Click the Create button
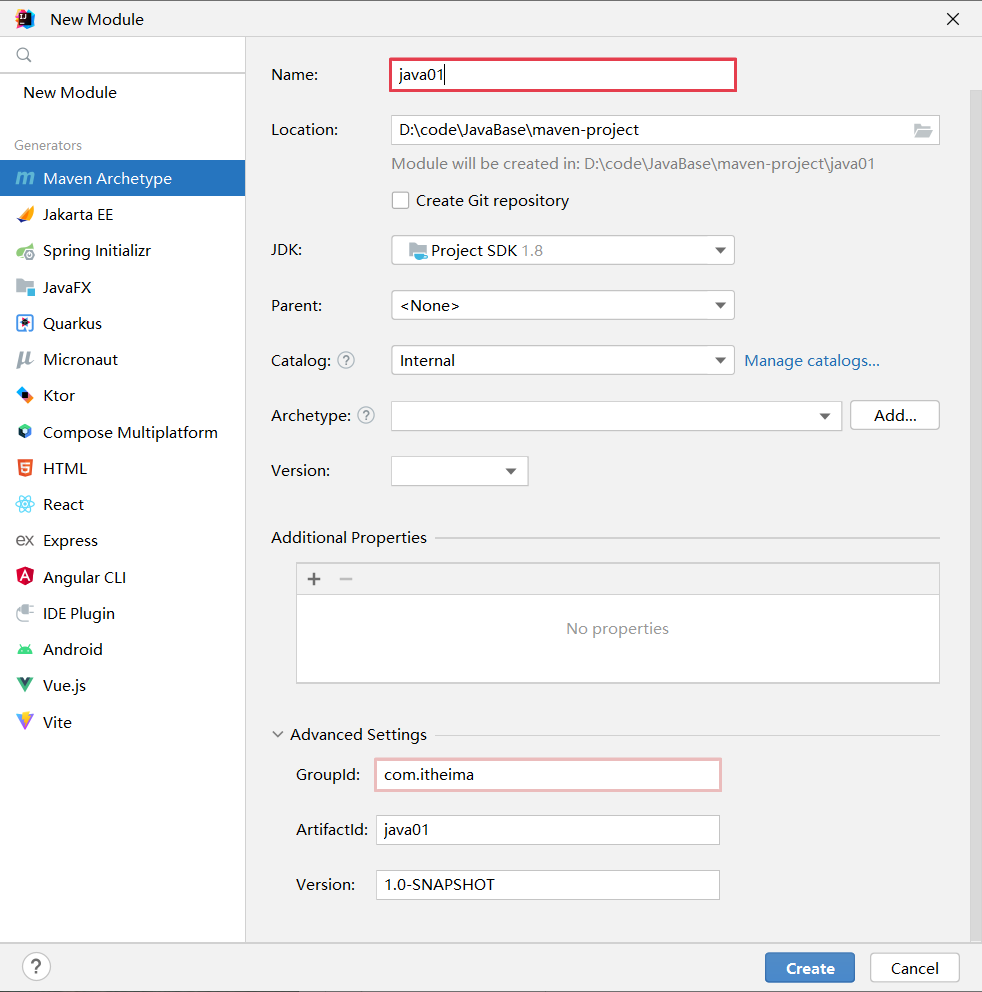Screen dimensions: 982x992 click(x=809, y=968)
